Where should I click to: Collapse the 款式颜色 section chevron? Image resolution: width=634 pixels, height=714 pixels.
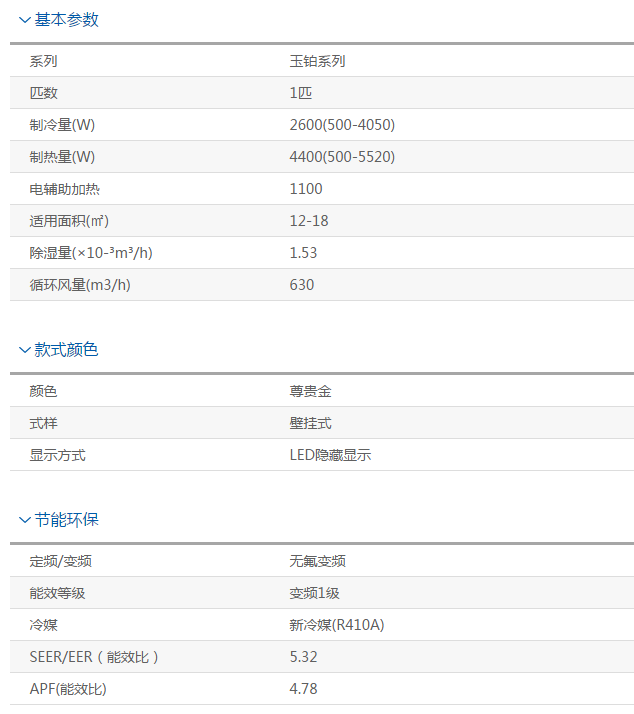click(x=24, y=350)
